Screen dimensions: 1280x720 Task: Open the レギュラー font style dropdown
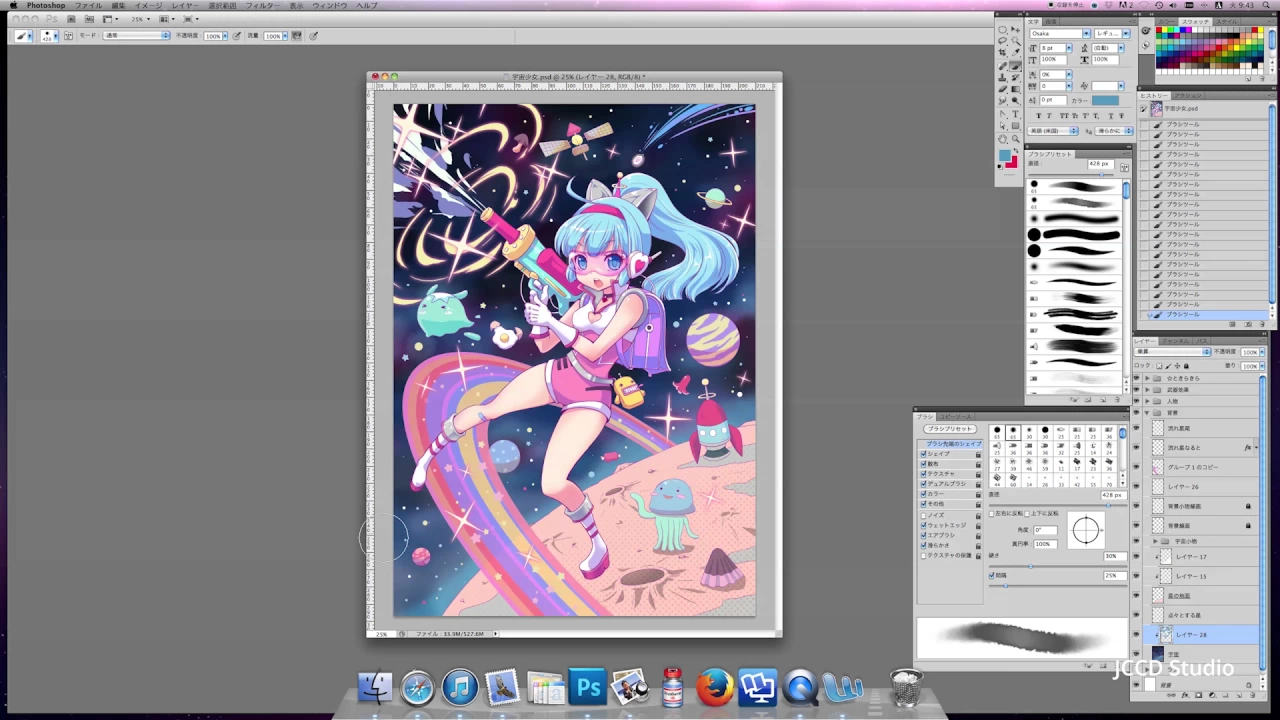pos(1126,34)
